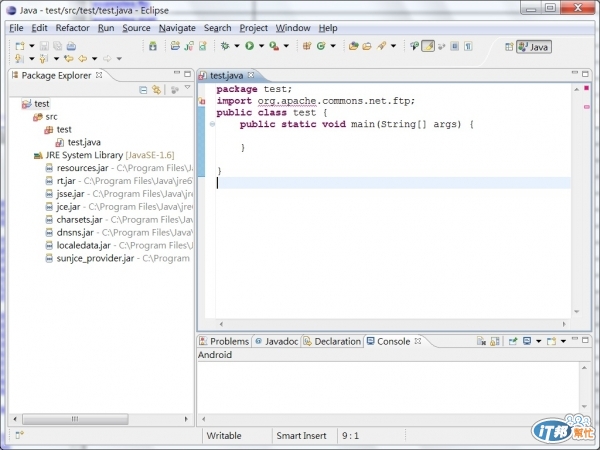Open the Window menu

pos(293,28)
